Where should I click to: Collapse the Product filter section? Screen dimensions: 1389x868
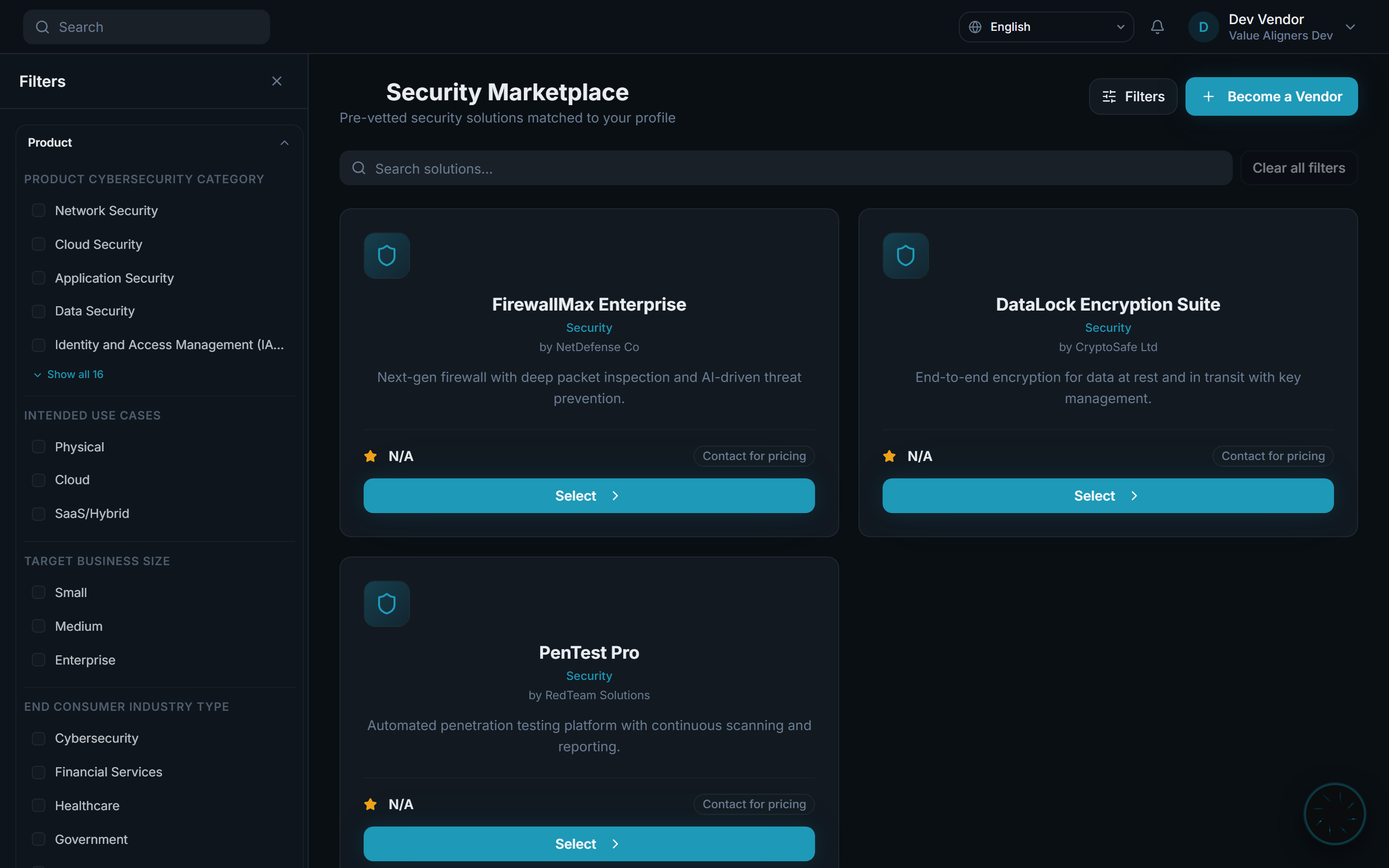pos(284,142)
